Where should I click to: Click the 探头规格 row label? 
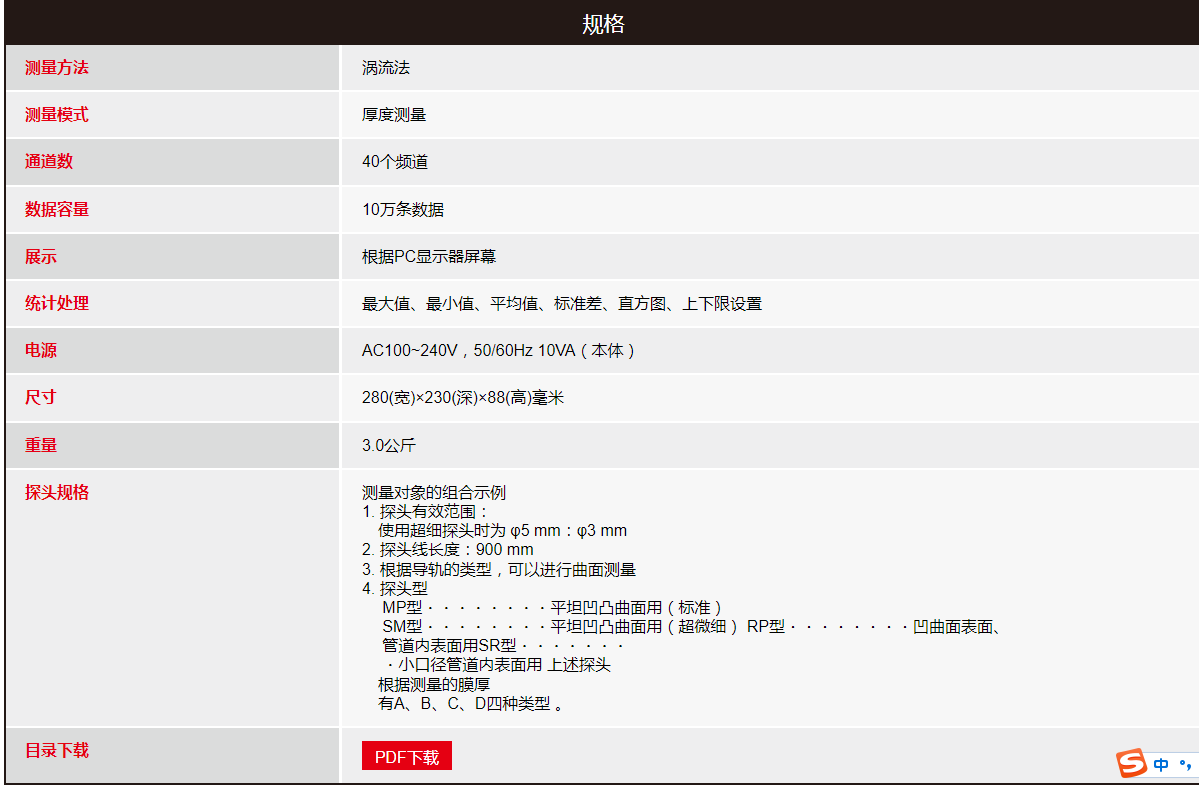pos(57,492)
